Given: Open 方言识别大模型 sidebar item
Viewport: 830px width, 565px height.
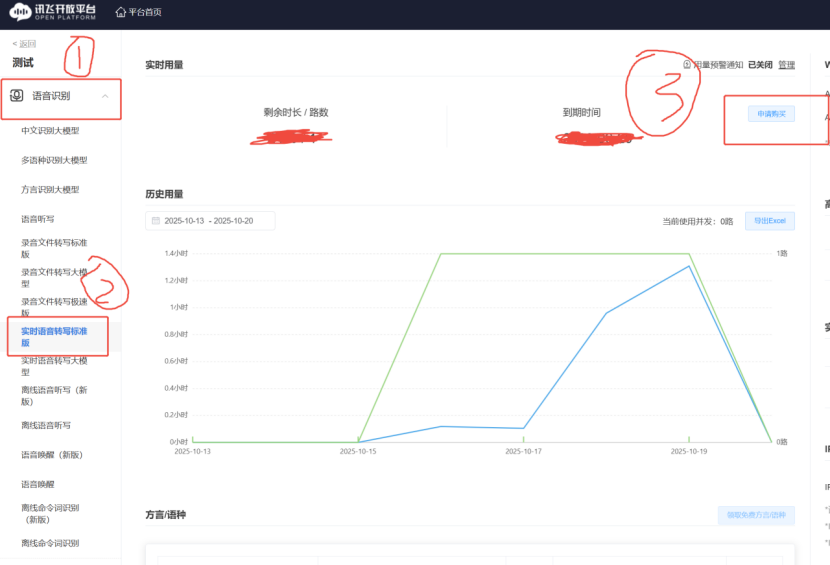Looking at the screenshot, I should (50, 189).
